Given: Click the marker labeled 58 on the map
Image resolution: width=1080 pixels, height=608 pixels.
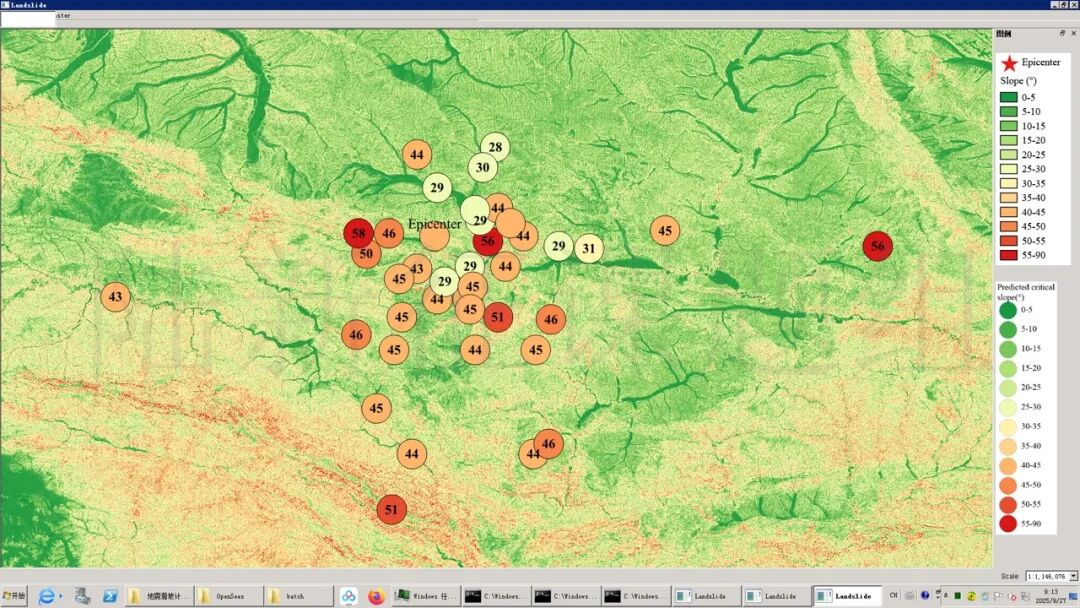Looking at the screenshot, I should click(358, 234).
